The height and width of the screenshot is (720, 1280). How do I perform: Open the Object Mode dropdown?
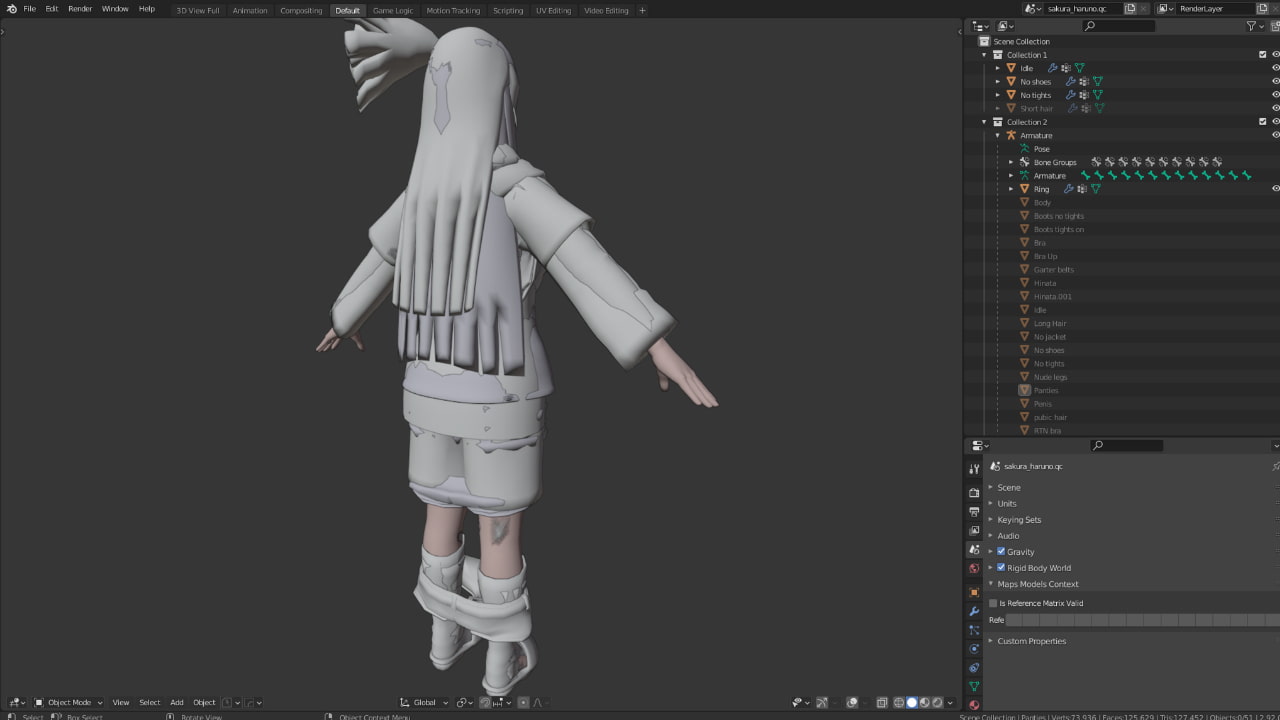(x=69, y=702)
